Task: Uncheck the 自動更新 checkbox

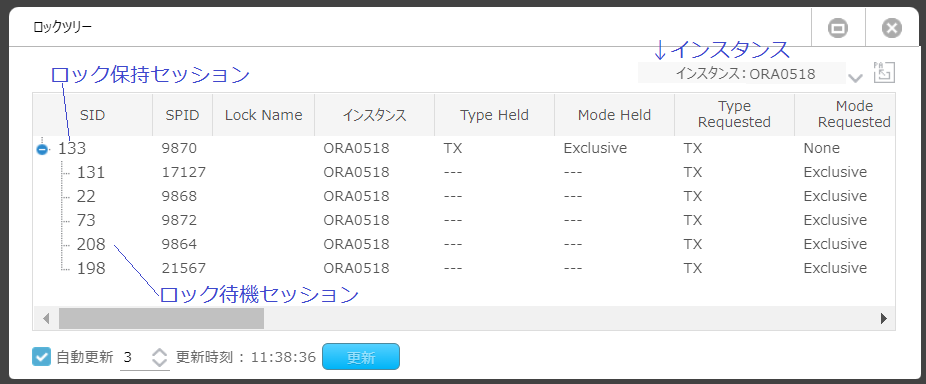Action: pyautogui.click(x=41, y=357)
